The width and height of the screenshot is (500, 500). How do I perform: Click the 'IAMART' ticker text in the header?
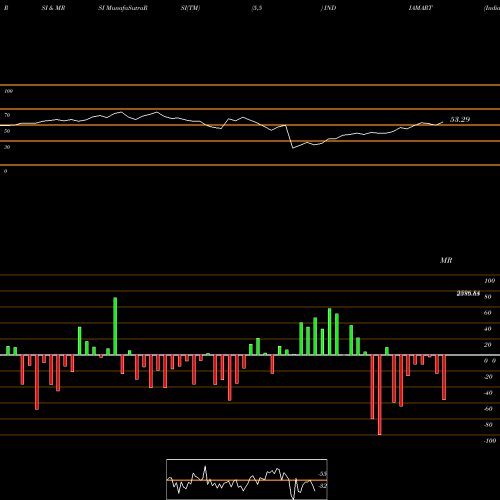[x=421, y=8]
